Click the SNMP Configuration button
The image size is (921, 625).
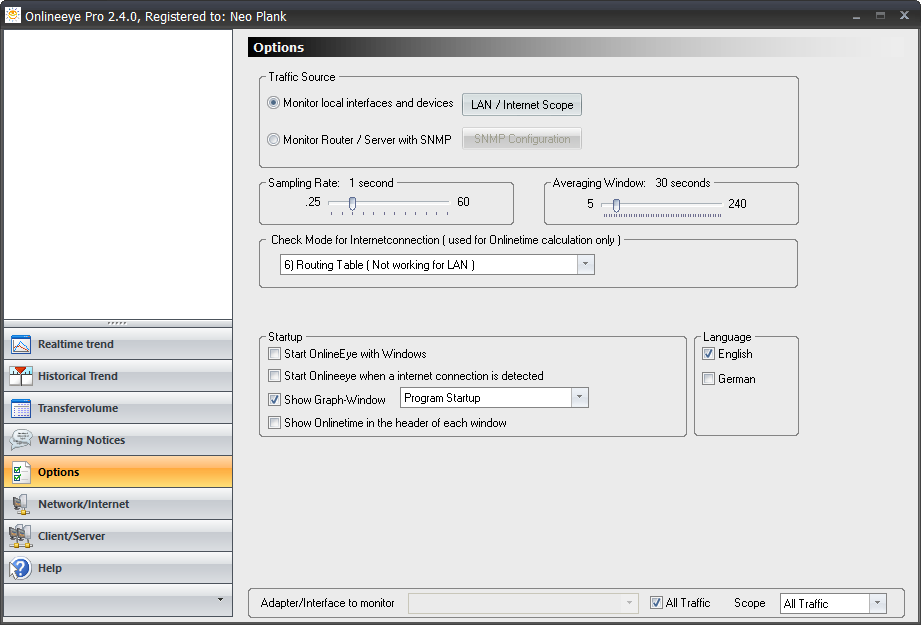(522, 139)
